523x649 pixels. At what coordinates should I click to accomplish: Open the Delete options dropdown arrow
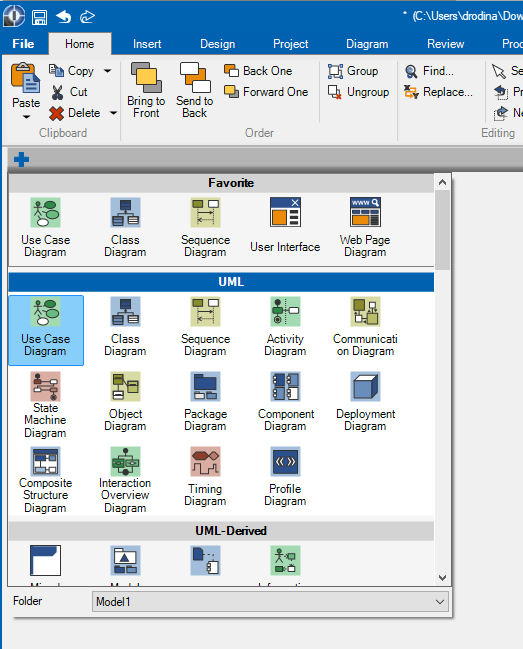113,113
